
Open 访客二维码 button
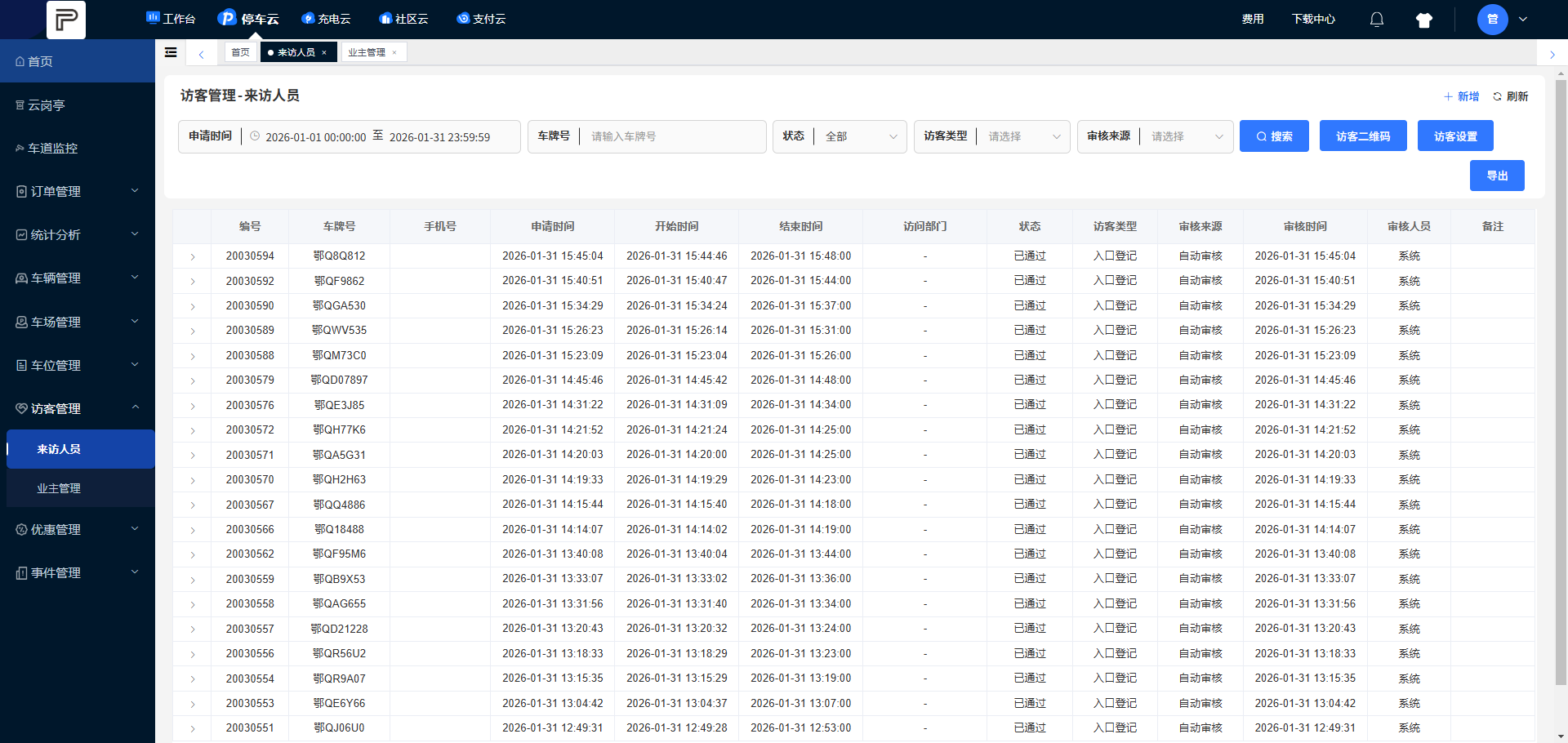(x=1363, y=136)
